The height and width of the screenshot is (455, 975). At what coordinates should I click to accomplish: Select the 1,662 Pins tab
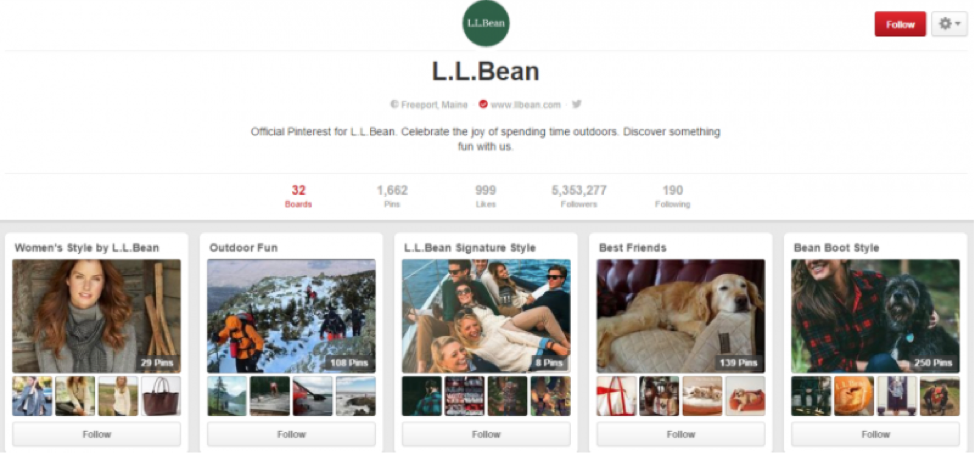click(x=392, y=196)
